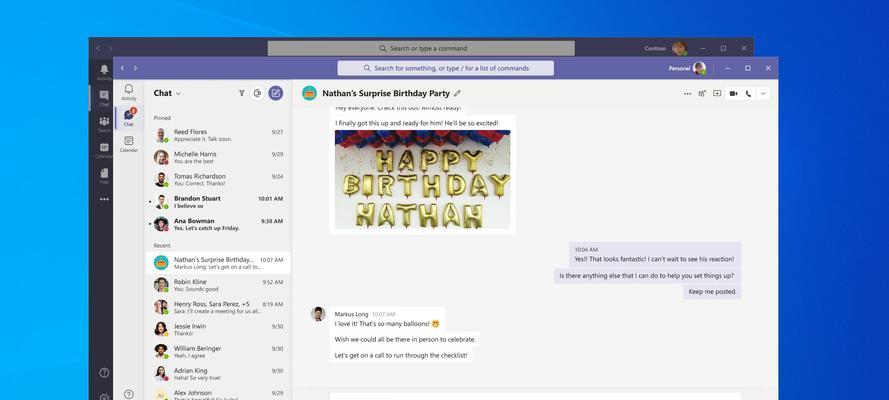Open the Contoso profile avatar in background window
This screenshot has height=400, width=889.
(x=679, y=49)
